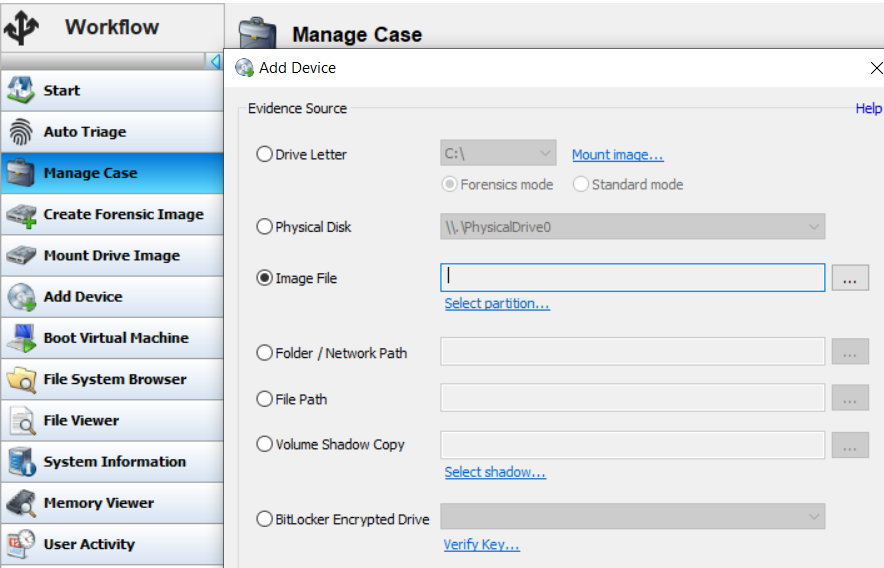Select the Create Forensic Image drive icon
The height and width of the screenshot is (568, 884).
21,215
